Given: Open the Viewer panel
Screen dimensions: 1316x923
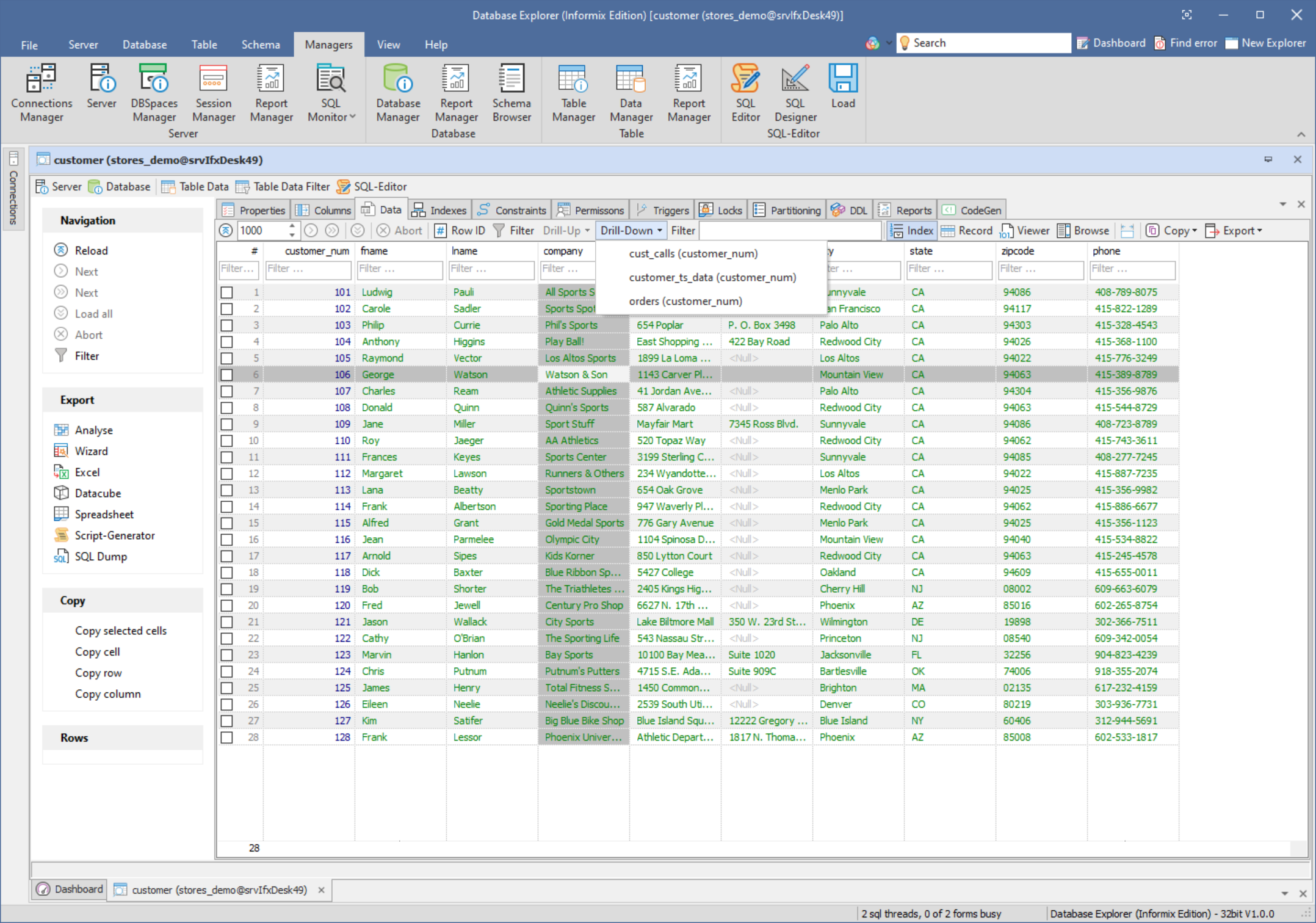Looking at the screenshot, I should 1024,231.
